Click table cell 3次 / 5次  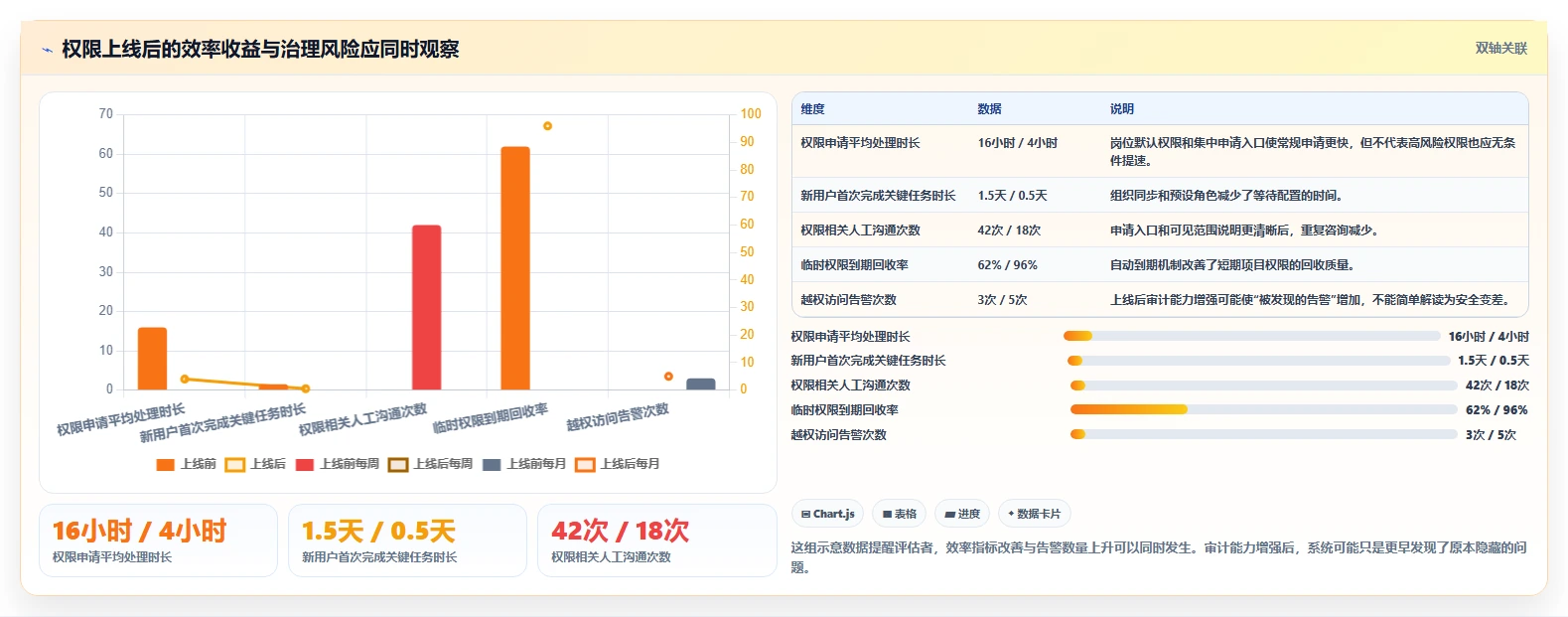coord(1002,300)
